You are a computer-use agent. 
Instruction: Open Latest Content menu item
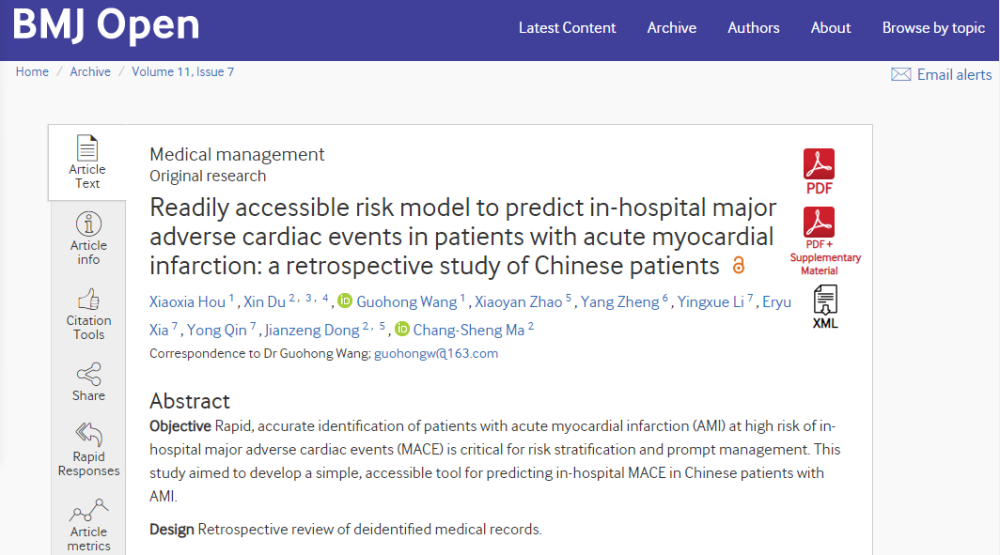[x=567, y=28]
